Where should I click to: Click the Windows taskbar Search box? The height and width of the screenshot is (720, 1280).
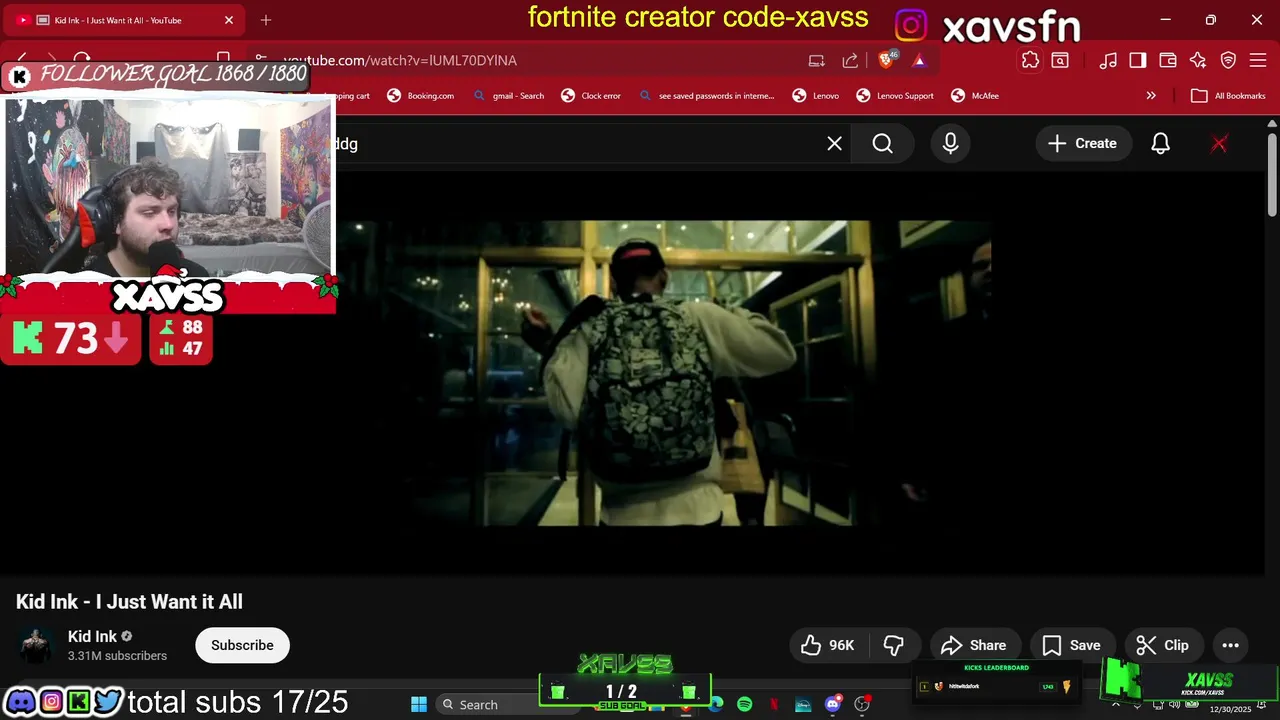(498, 705)
